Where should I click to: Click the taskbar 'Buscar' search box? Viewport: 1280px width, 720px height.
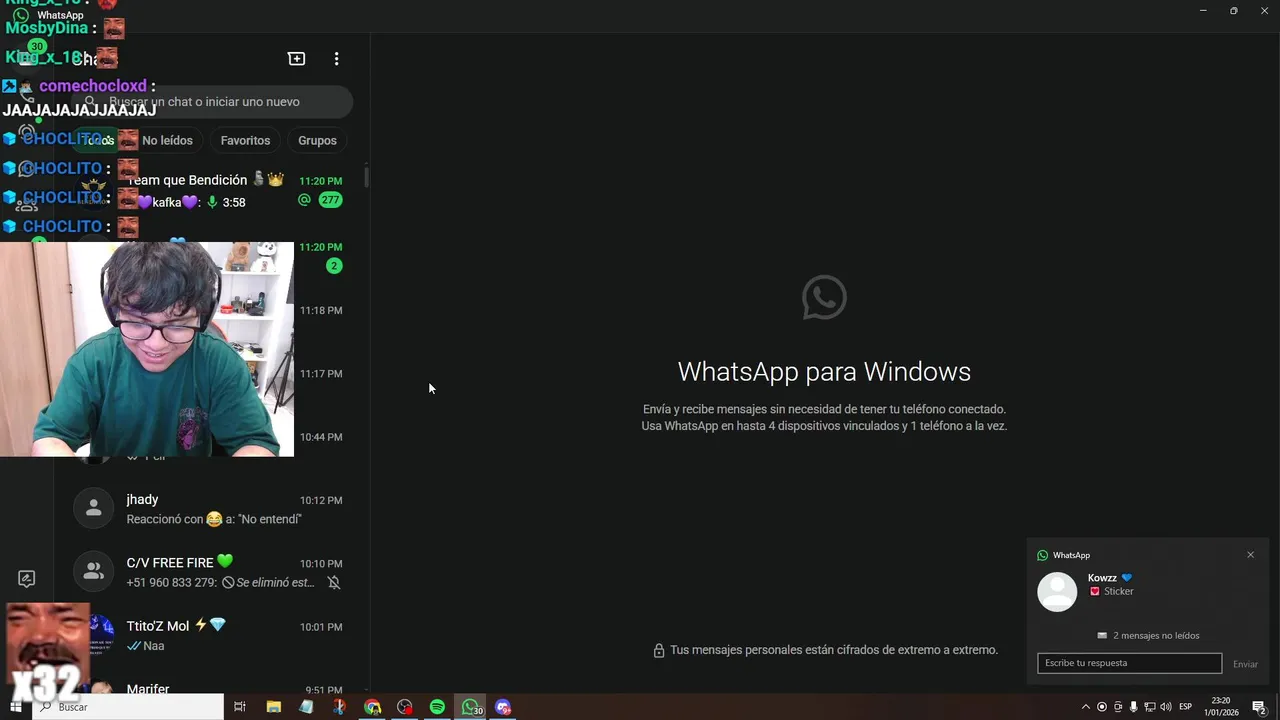127,707
